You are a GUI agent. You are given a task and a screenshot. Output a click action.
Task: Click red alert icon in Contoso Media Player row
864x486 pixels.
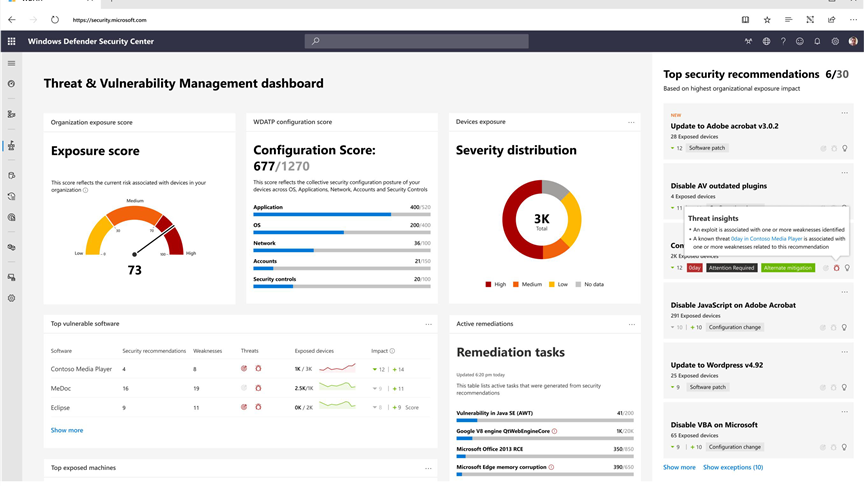pyautogui.click(x=258, y=369)
